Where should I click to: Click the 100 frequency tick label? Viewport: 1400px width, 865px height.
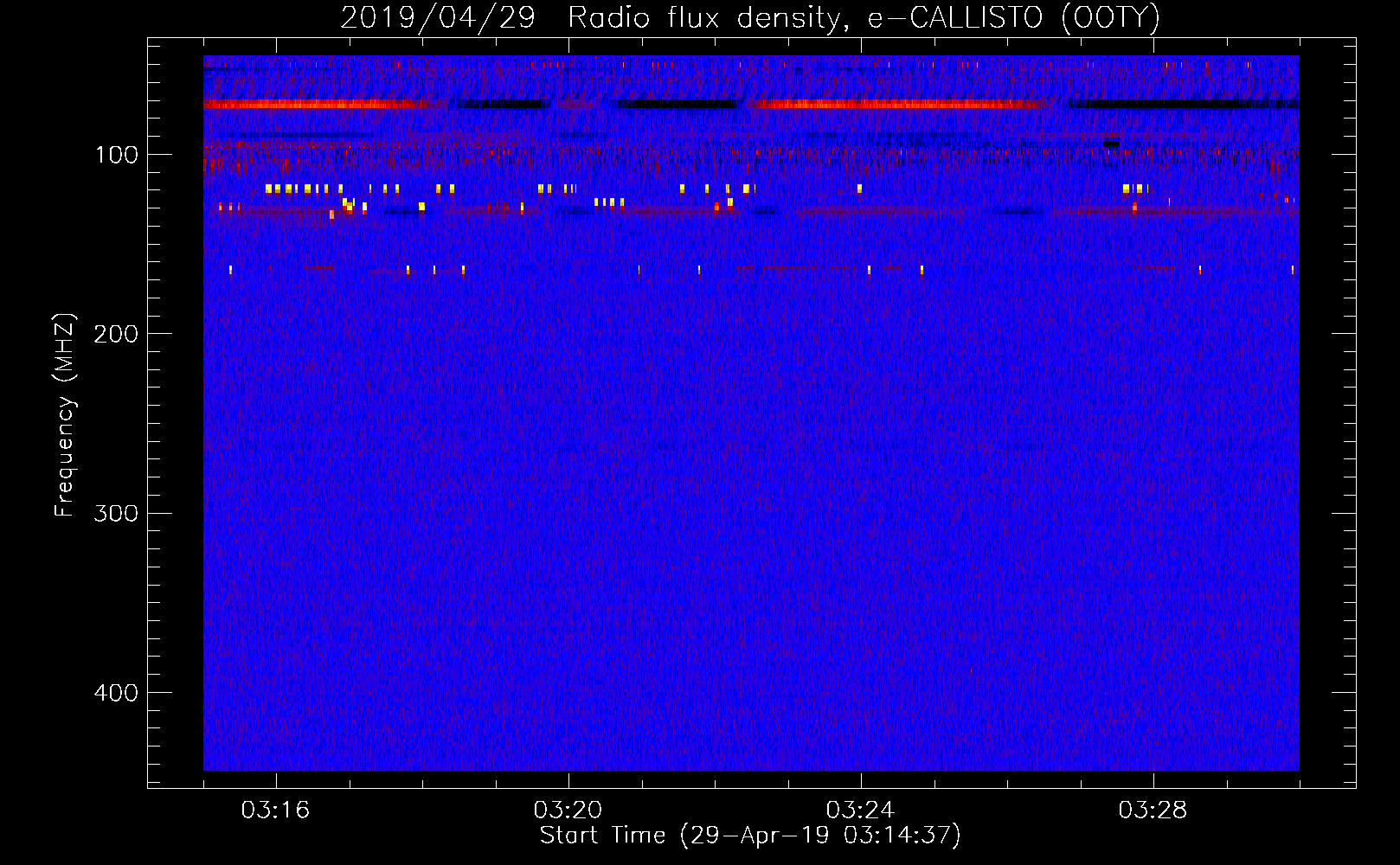(117, 155)
